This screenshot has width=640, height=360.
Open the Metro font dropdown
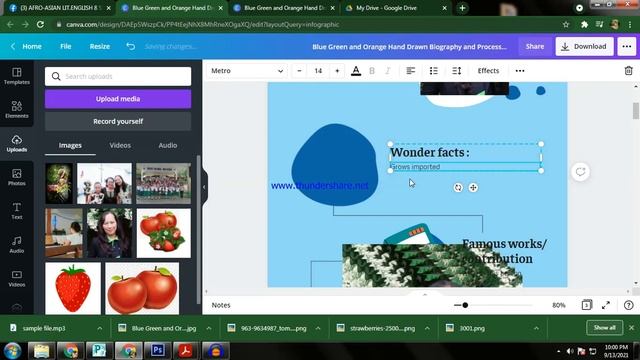point(247,71)
